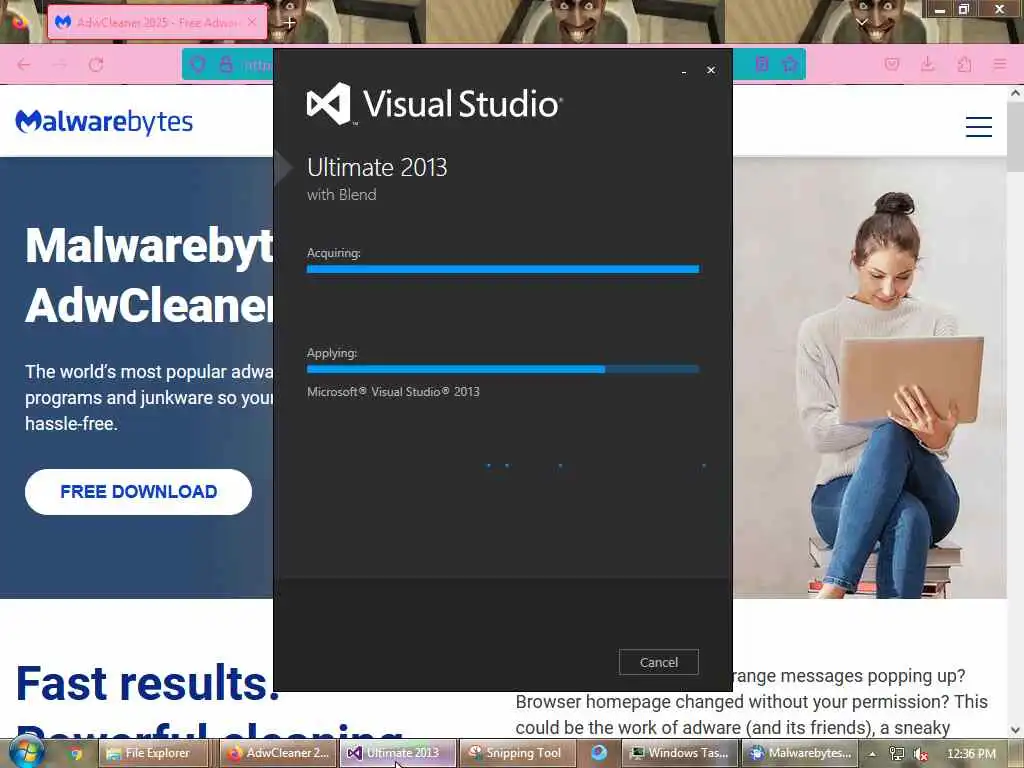Image resolution: width=1024 pixels, height=768 pixels.
Task: Open the 12:36 PM taskbar clock
Action: (971, 754)
